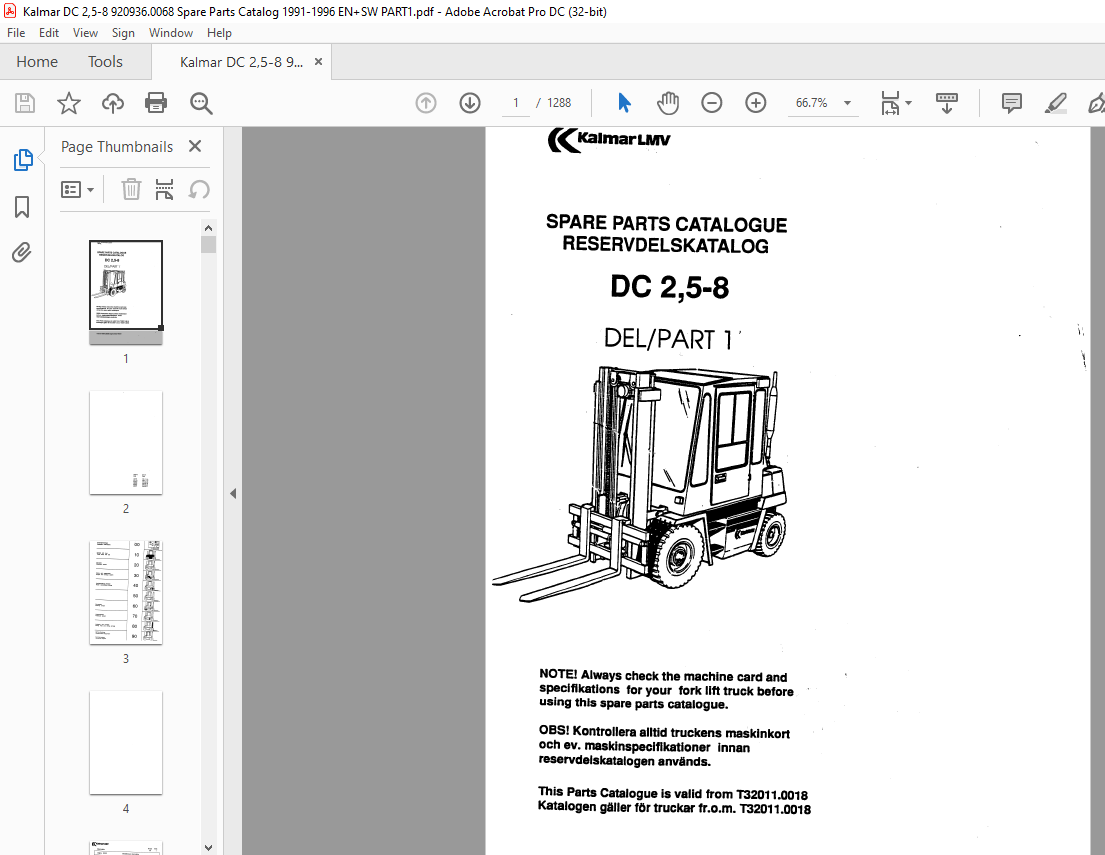Expand the fit-width tool dropdown arrow

tap(908, 103)
